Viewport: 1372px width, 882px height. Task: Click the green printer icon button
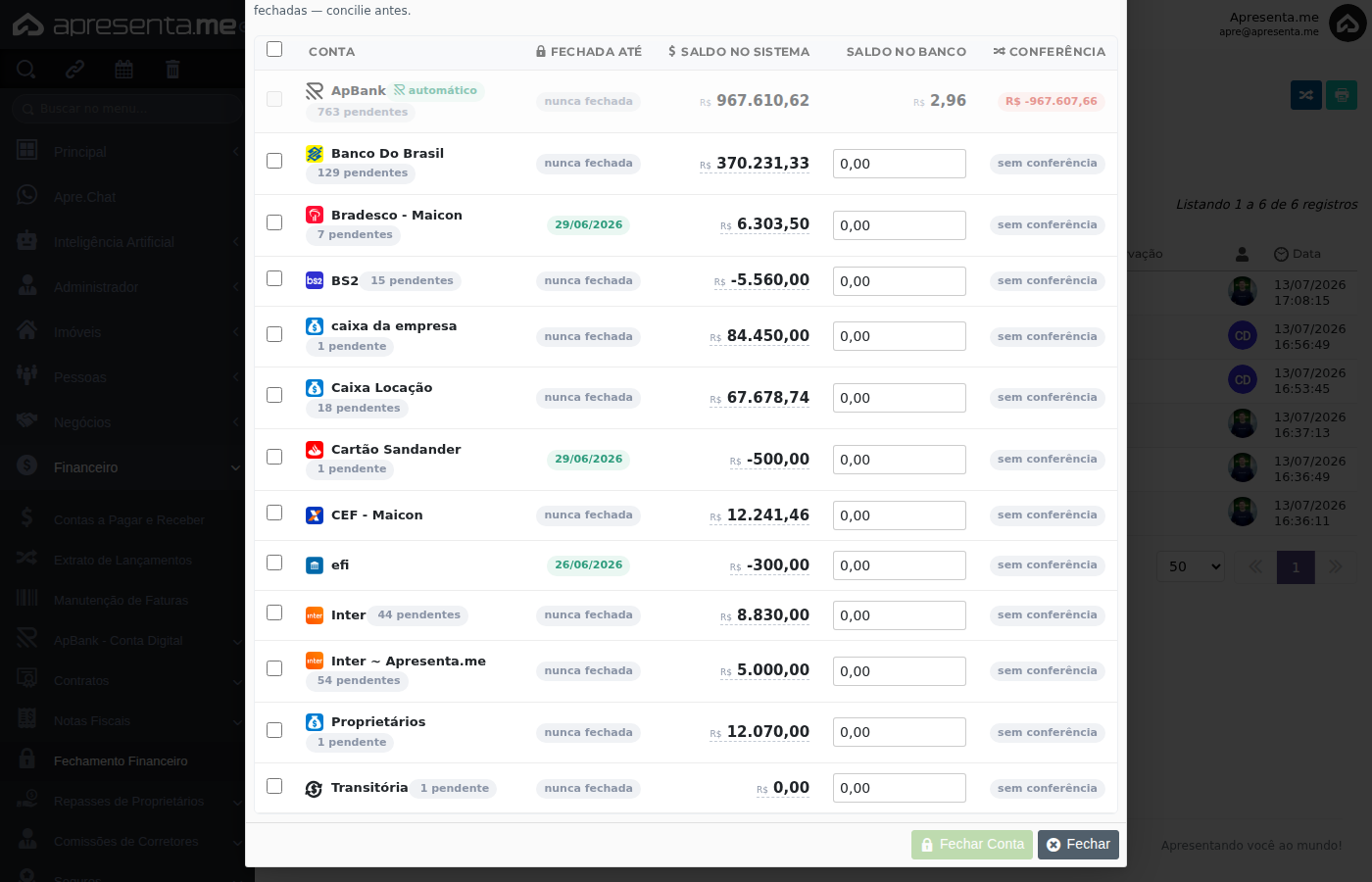[x=1342, y=95]
